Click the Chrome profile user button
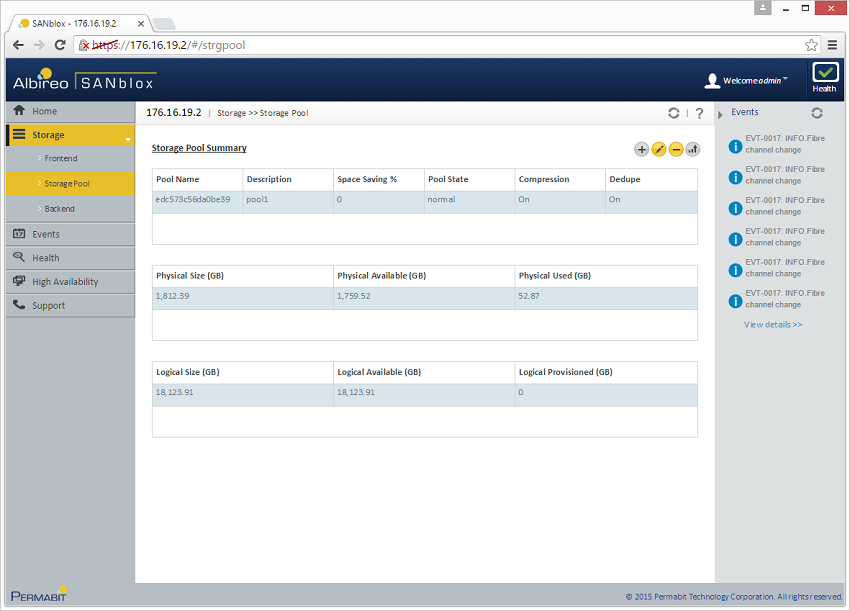Image resolution: width=850 pixels, height=611 pixels. click(763, 8)
